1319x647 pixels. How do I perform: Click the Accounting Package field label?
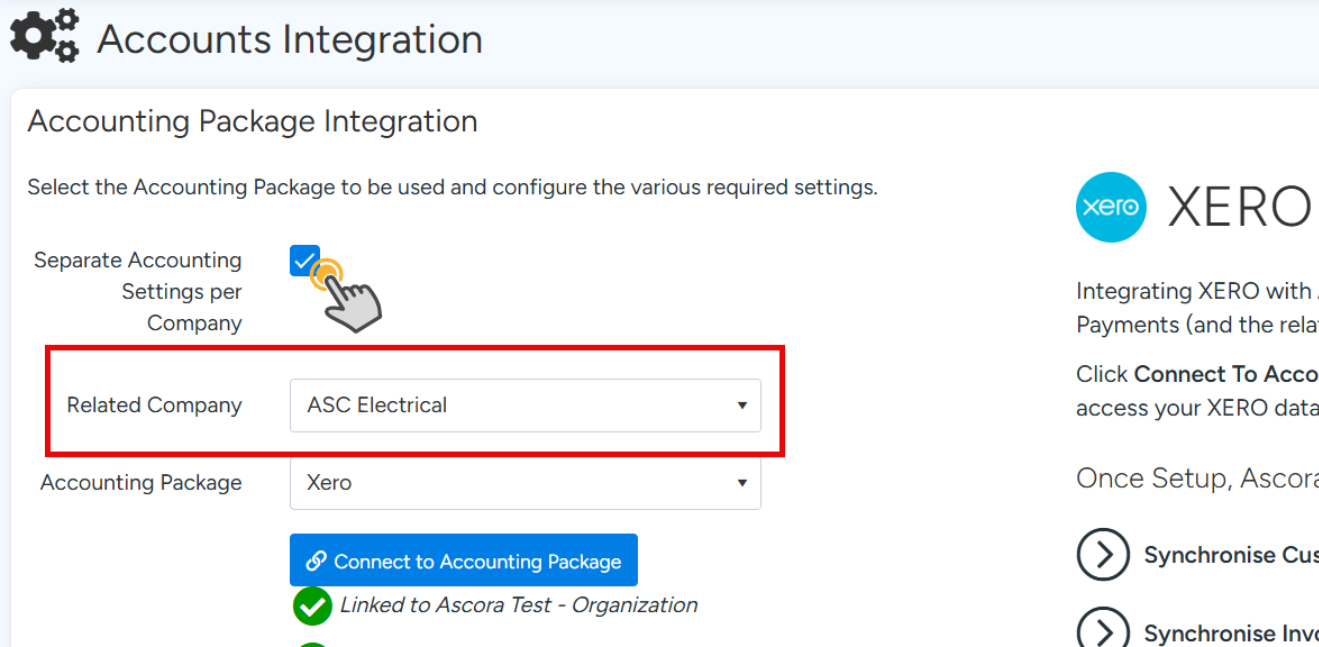[141, 482]
